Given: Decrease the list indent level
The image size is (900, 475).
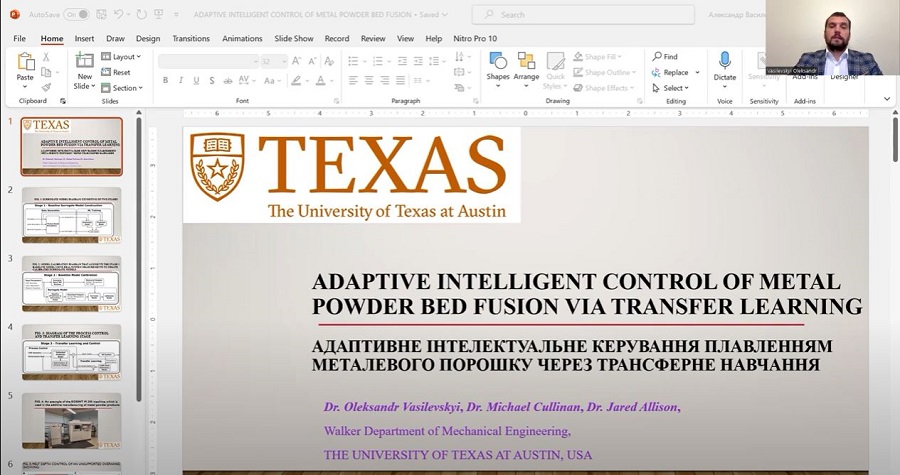Looking at the screenshot, I should 402,61.
